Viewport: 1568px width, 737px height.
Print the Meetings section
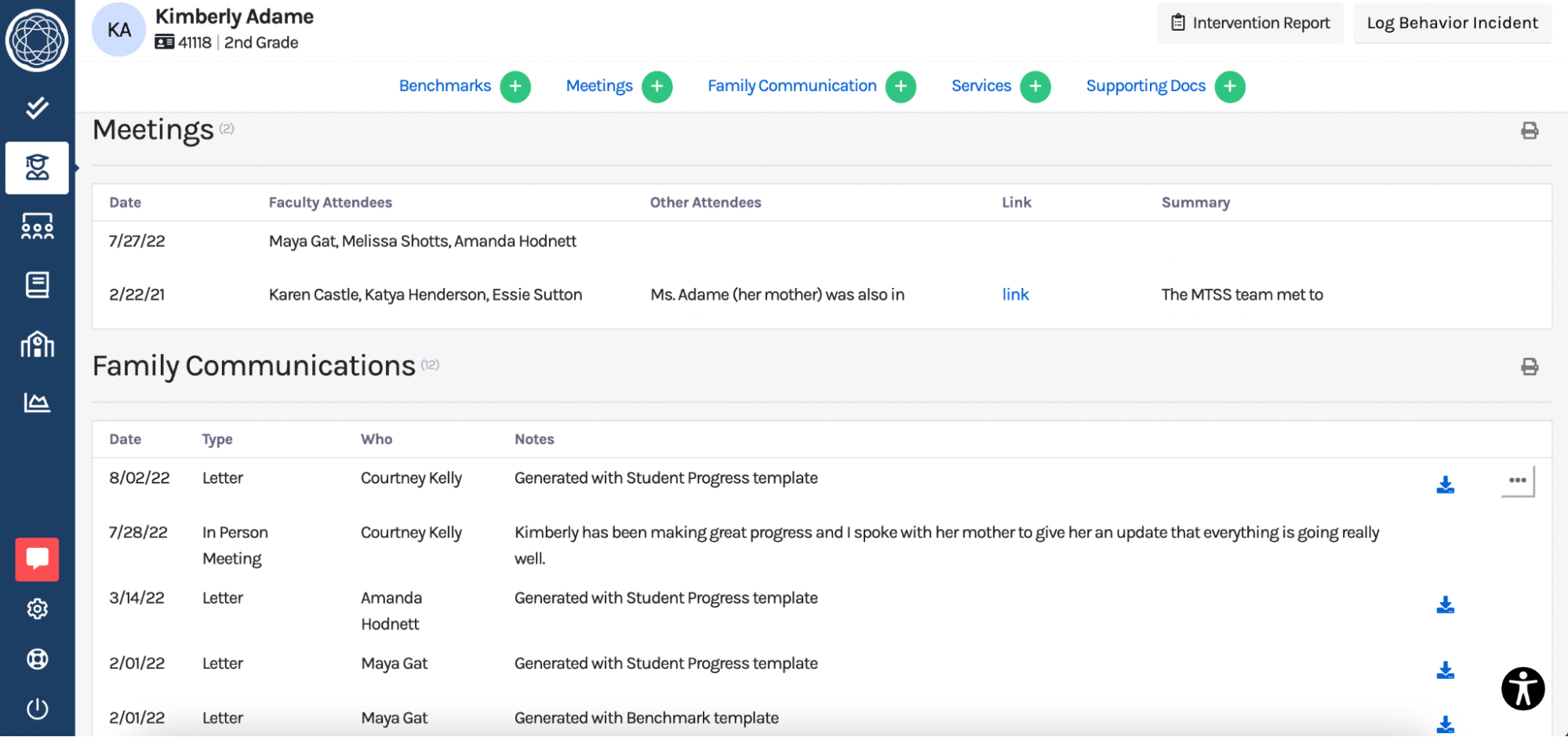point(1529,130)
